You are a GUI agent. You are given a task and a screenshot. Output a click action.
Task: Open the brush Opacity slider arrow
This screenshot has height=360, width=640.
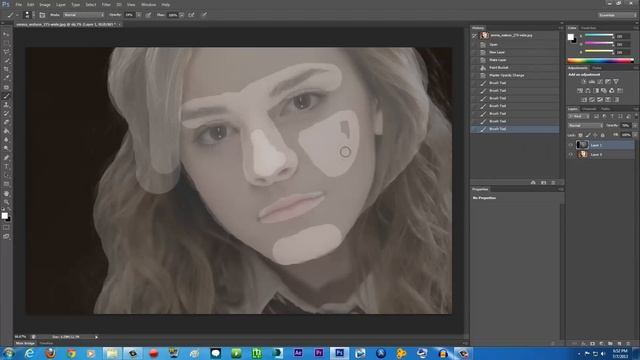(x=139, y=15)
